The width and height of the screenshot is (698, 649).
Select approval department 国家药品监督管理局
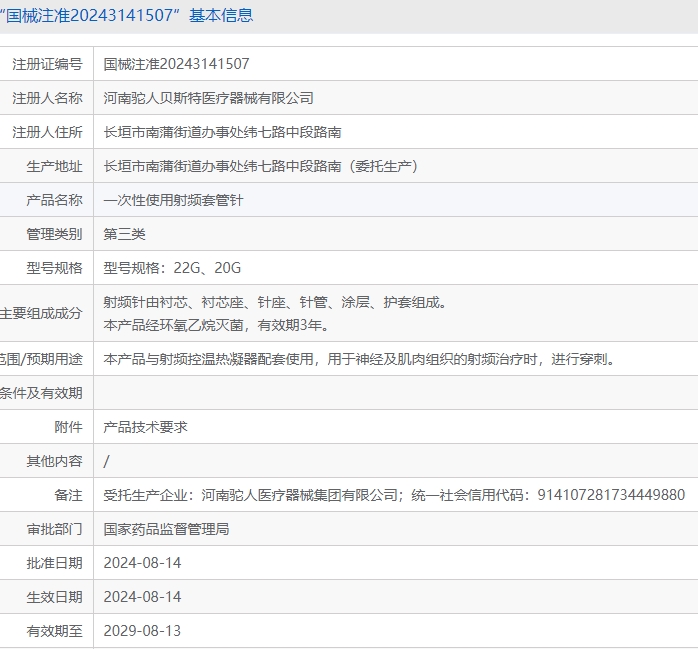pos(166,529)
